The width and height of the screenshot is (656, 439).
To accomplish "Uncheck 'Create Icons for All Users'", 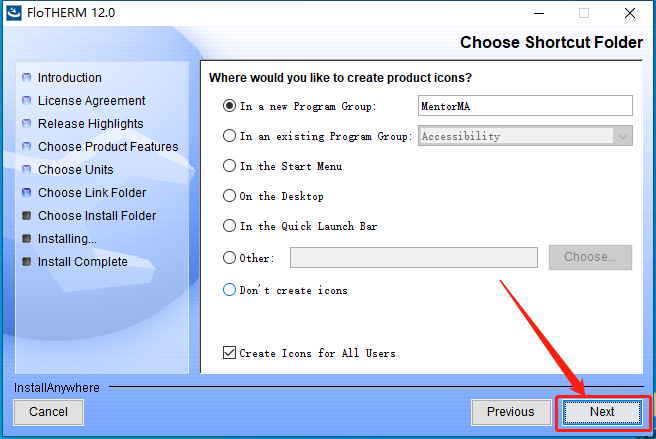I will 229,353.
